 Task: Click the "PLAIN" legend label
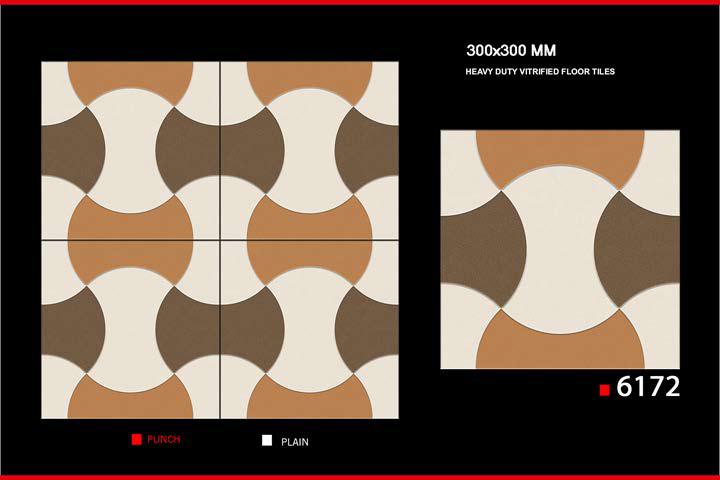pos(295,442)
